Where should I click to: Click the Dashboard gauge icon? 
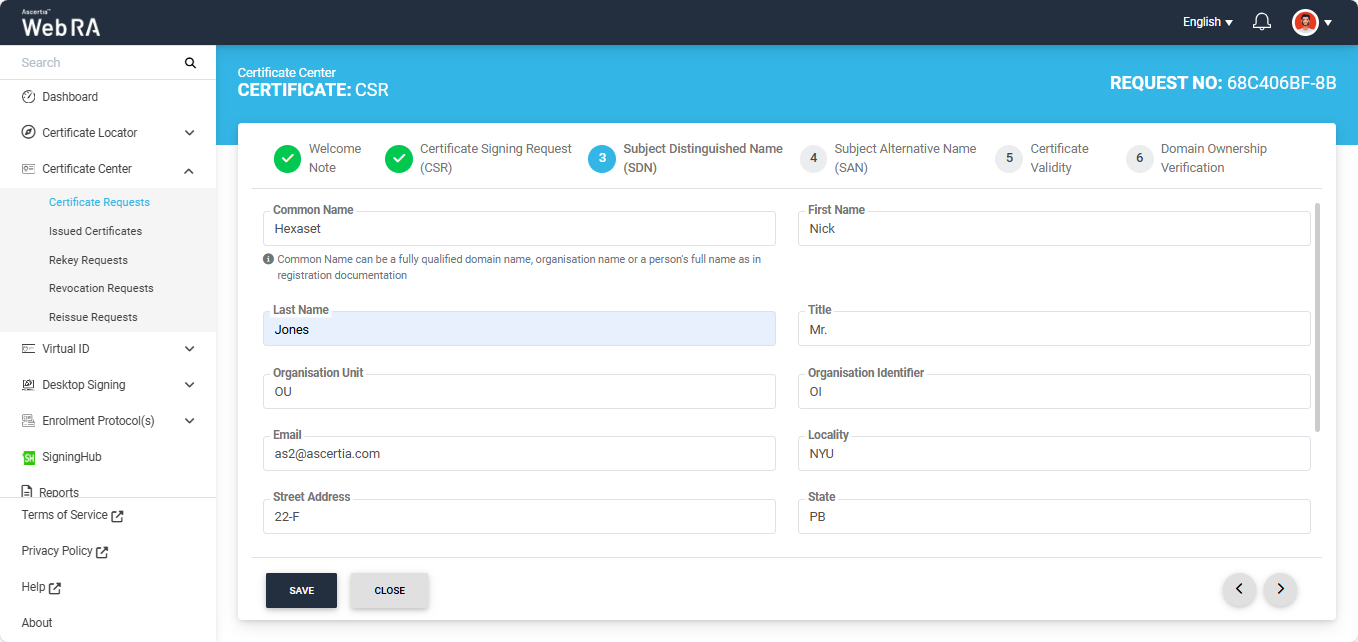29,97
